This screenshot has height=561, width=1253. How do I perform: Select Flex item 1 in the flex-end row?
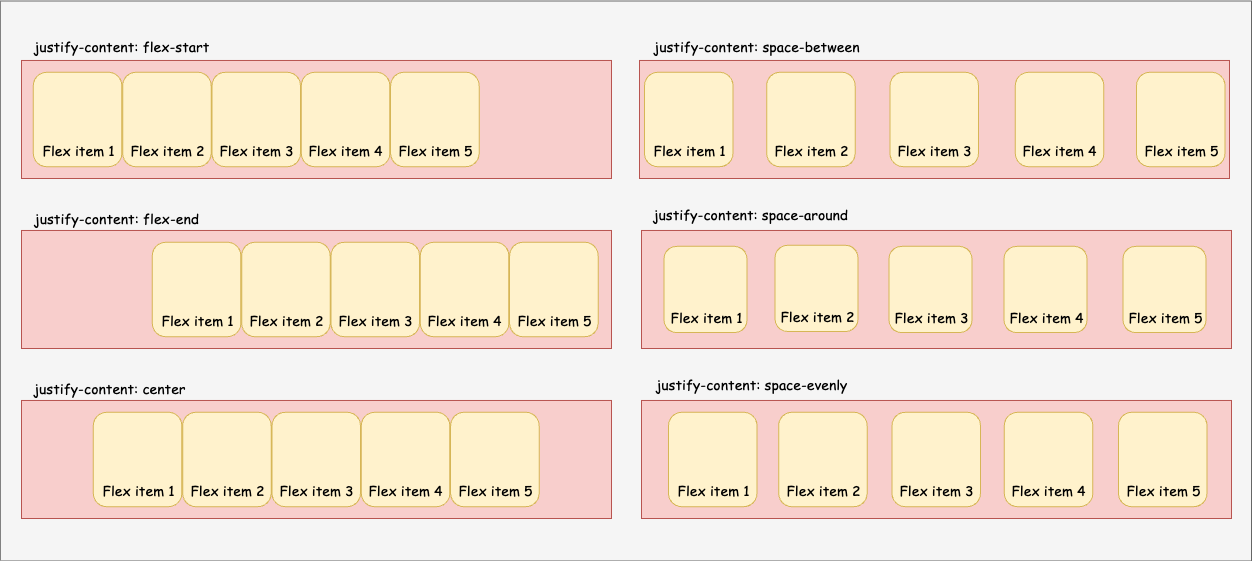[197, 289]
